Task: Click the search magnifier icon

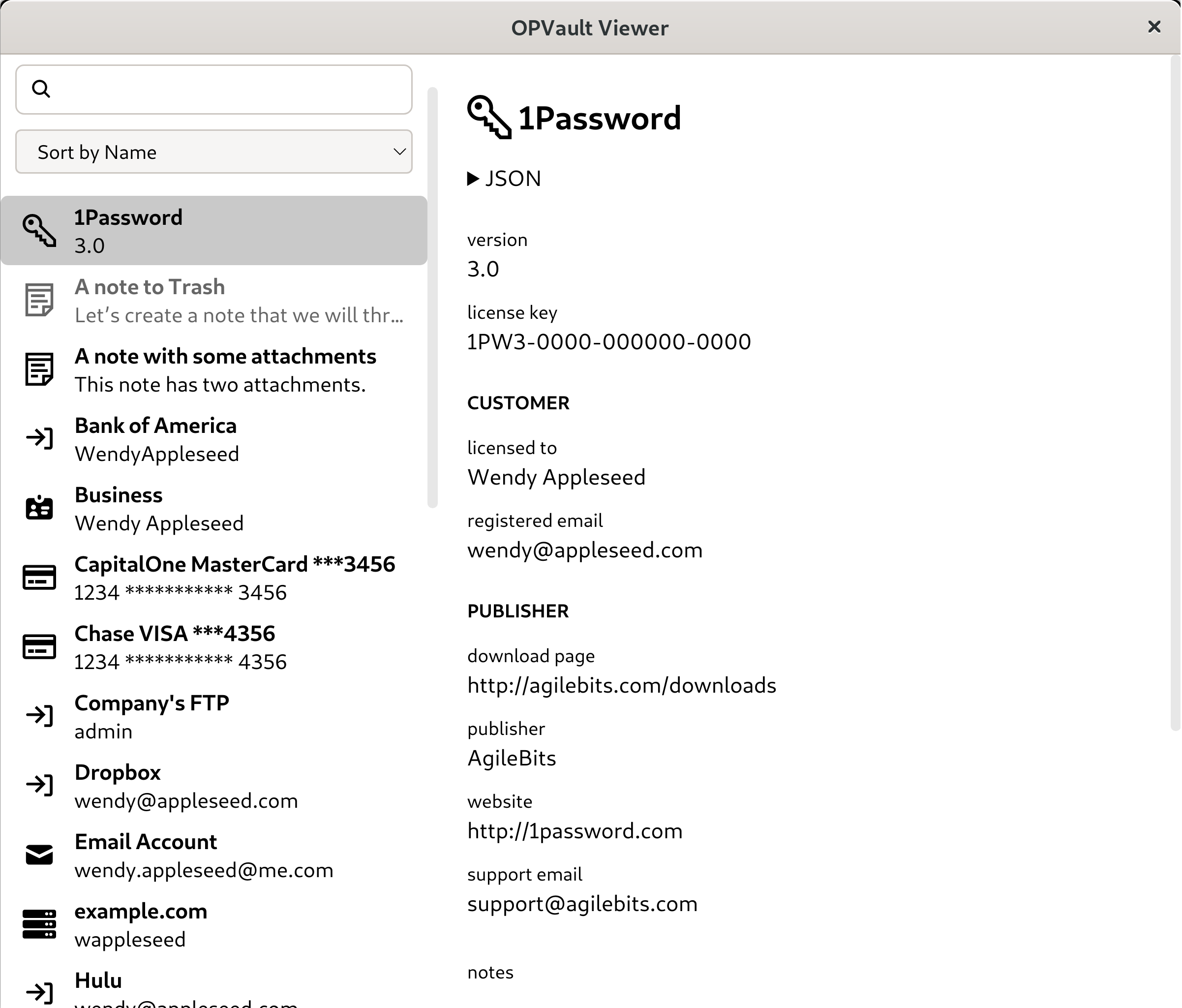Action: [41, 89]
